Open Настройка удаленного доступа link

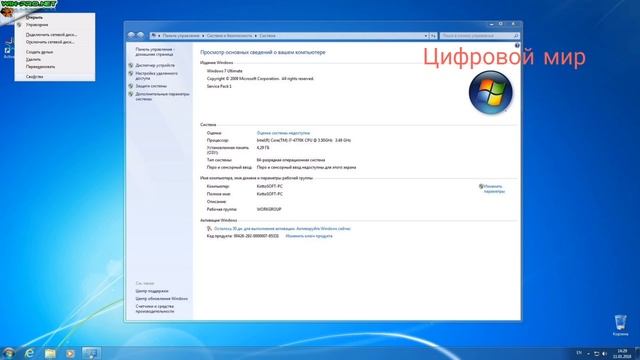point(156,76)
